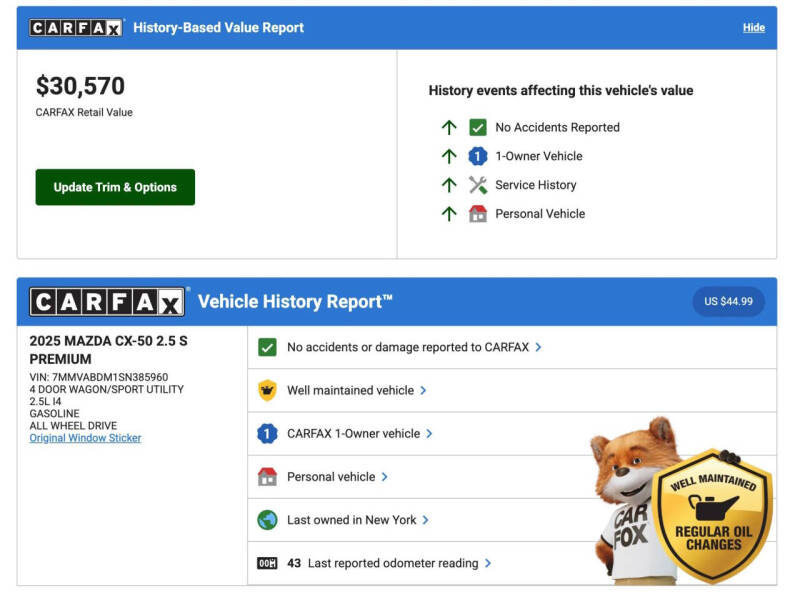The image size is (800, 592).
Task: Expand the Last reported odometer reading chevron
Action: coord(488,563)
